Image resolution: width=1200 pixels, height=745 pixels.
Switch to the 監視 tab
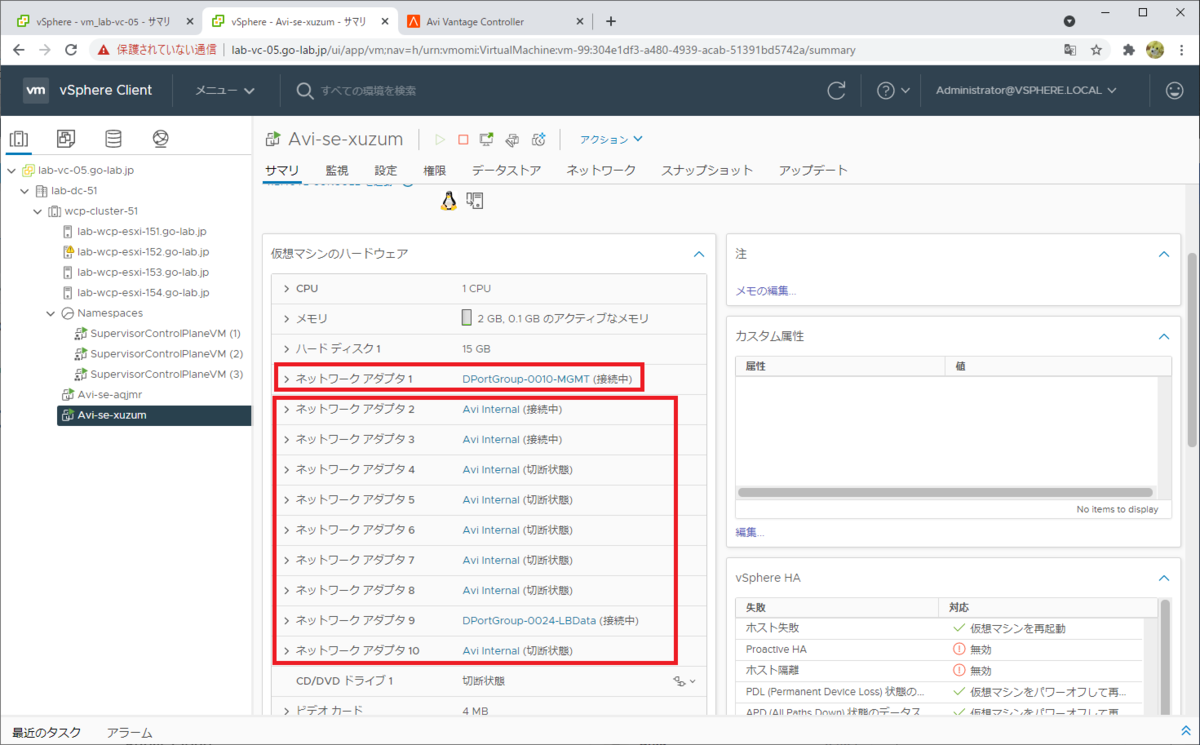[x=337, y=170]
